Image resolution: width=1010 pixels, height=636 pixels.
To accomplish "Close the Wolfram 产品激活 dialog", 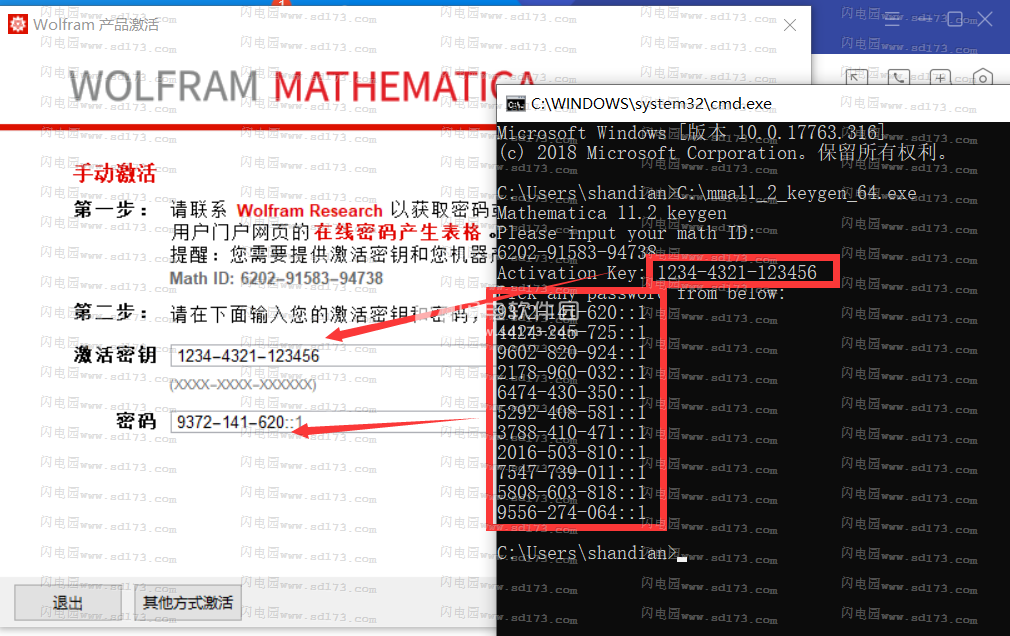I will 790,25.
